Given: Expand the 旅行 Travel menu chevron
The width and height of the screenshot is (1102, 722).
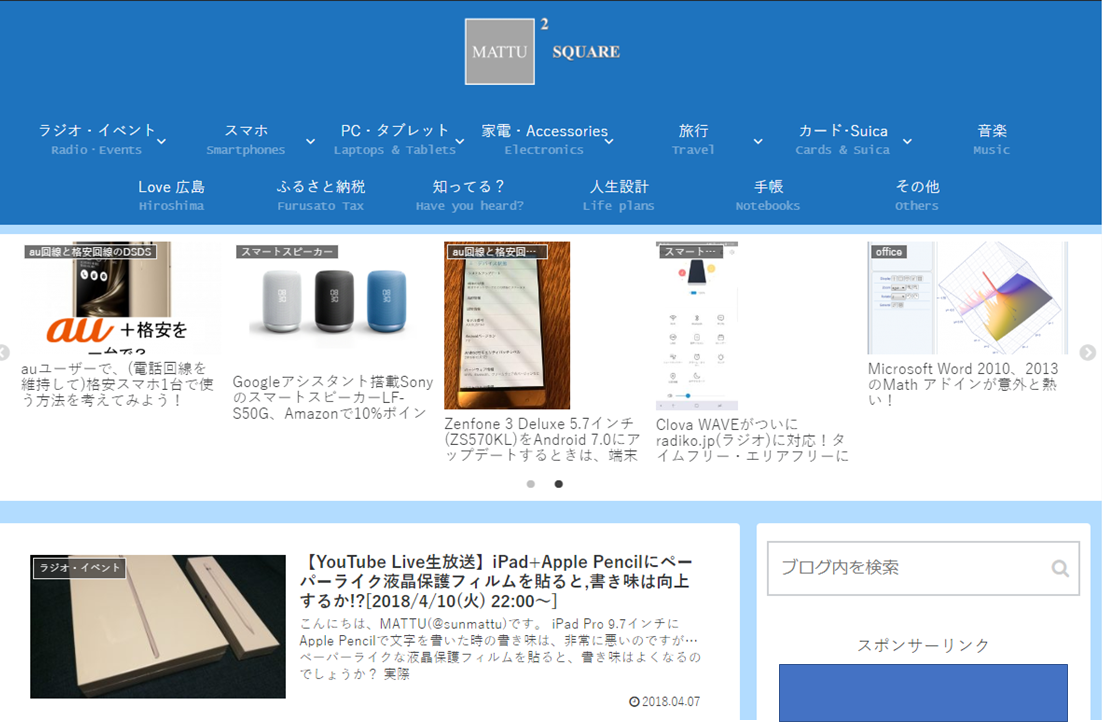Looking at the screenshot, I should [758, 141].
